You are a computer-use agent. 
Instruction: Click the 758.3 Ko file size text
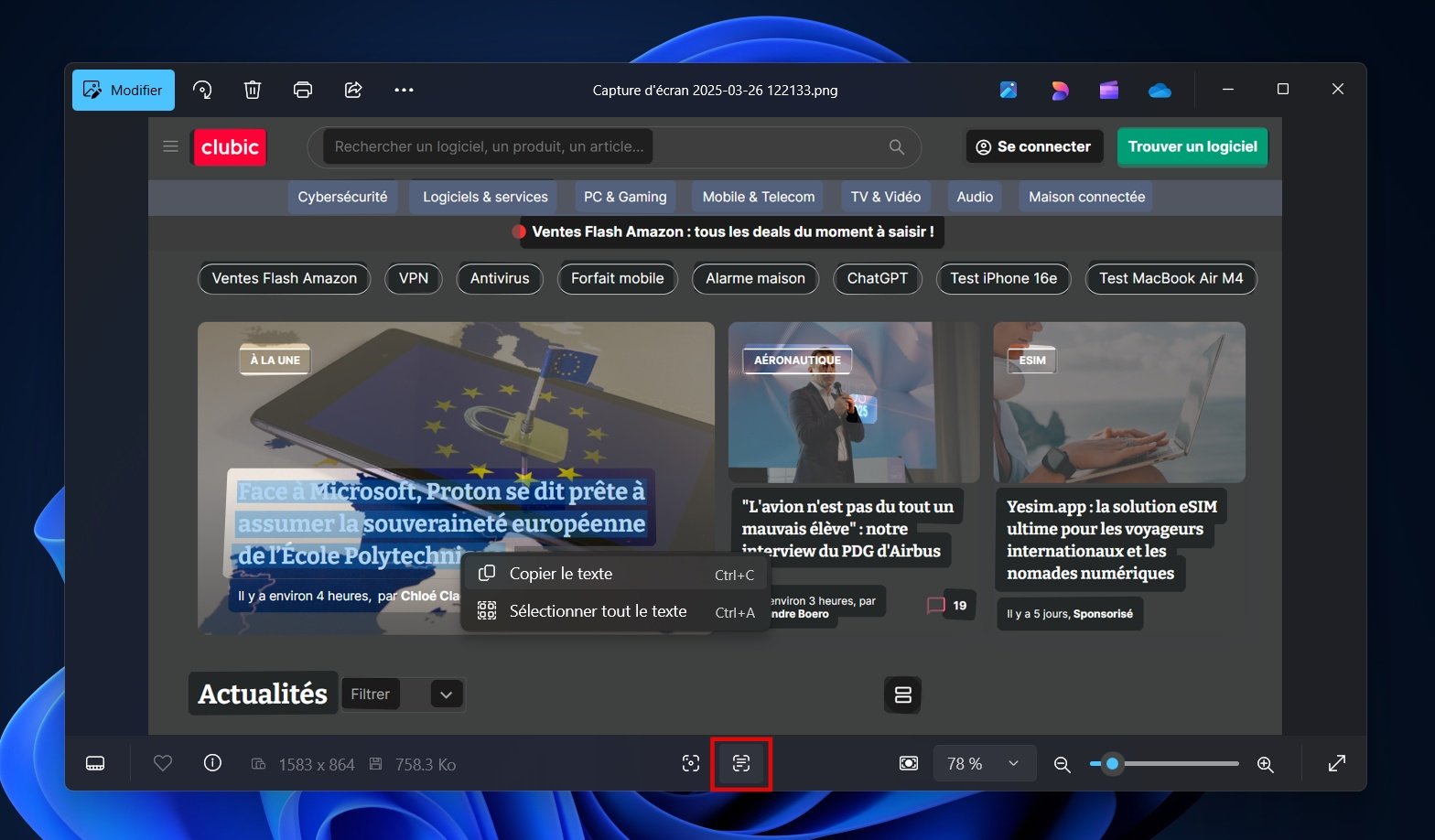pyautogui.click(x=425, y=764)
